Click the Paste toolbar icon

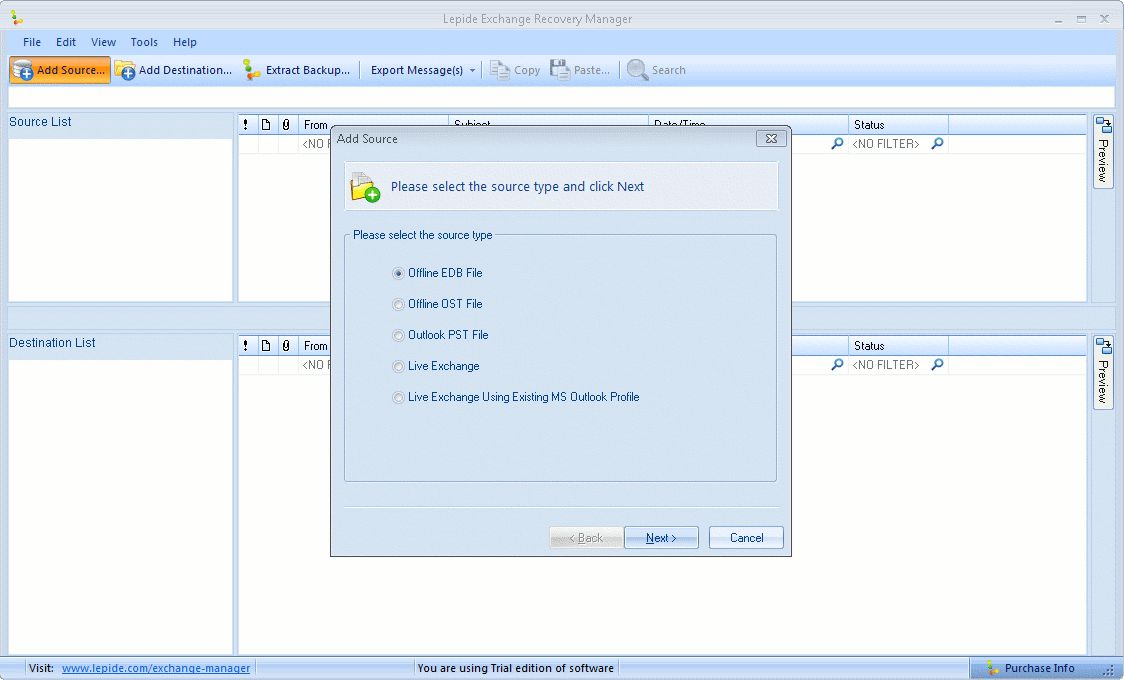[x=559, y=70]
